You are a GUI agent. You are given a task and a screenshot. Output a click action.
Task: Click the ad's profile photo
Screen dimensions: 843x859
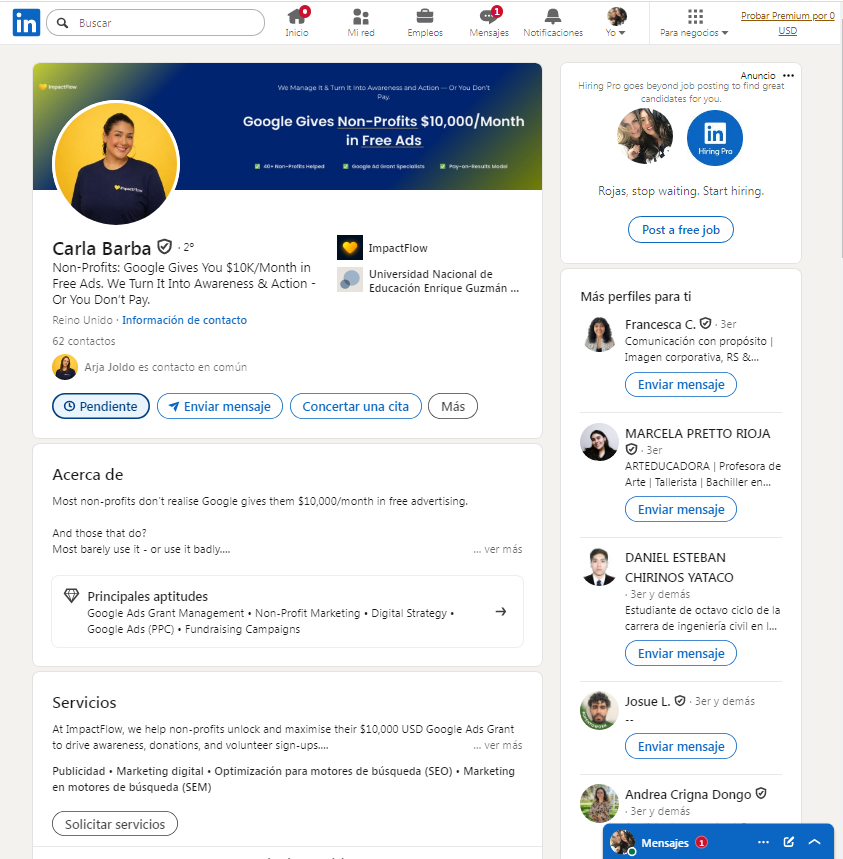click(x=645, y=136)
